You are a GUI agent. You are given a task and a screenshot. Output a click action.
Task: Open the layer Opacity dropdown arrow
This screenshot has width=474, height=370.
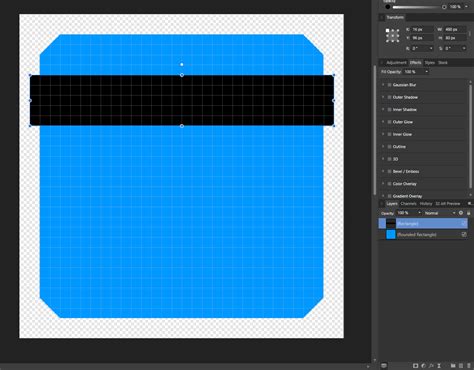(419, 213)
